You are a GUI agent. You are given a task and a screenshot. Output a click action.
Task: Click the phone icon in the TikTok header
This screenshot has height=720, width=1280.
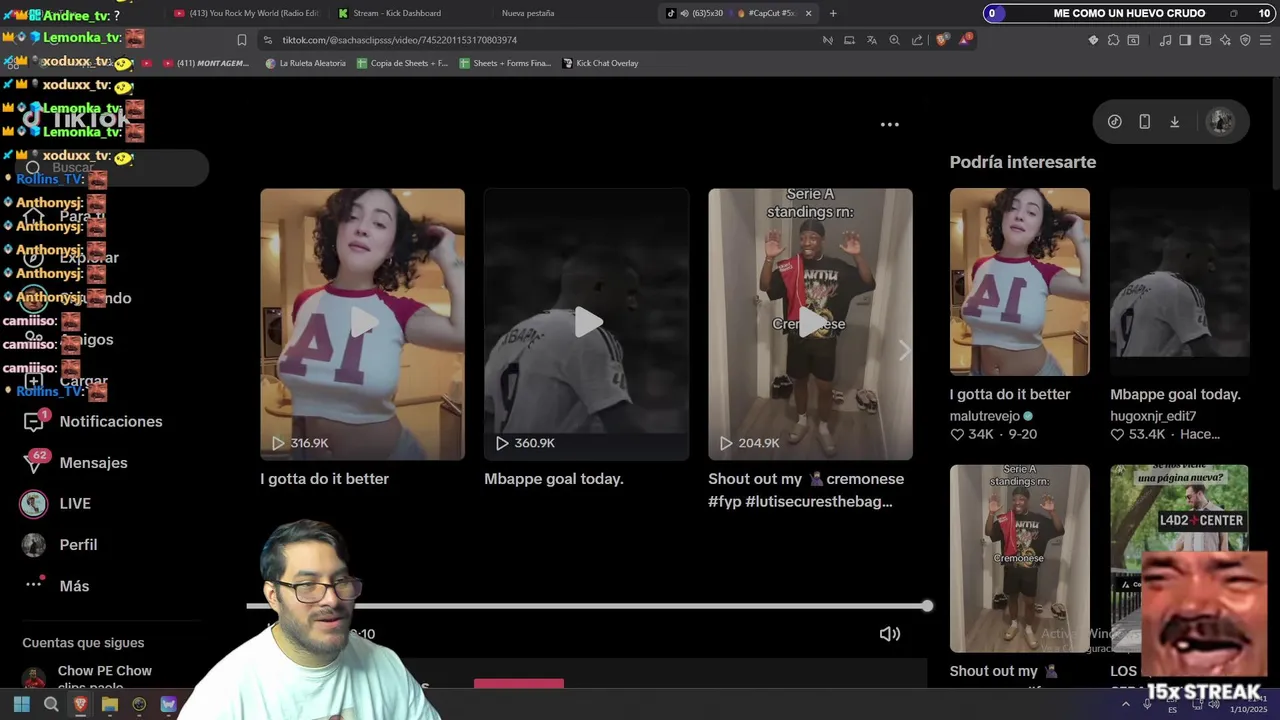coord(1145,122)
